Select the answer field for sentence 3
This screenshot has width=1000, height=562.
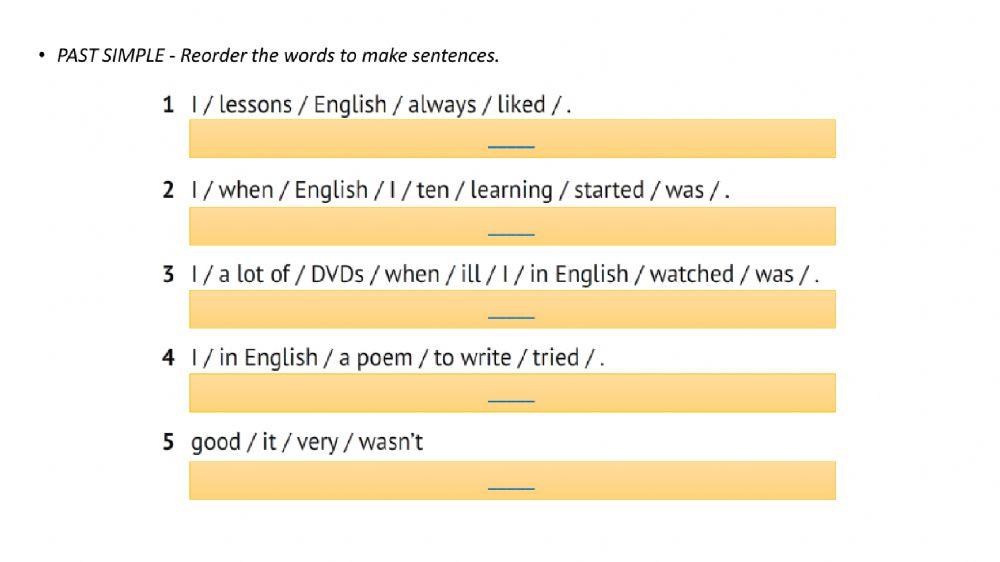pos(511,310)
